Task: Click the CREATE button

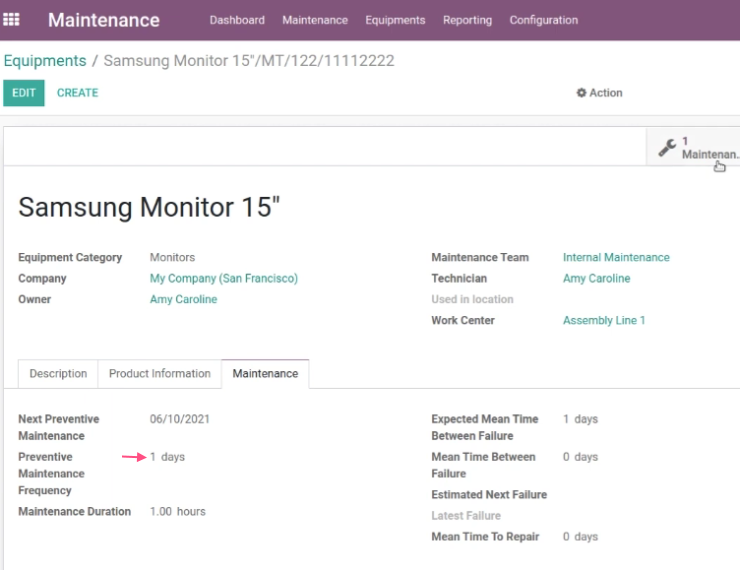Action: tap(77, 93)
